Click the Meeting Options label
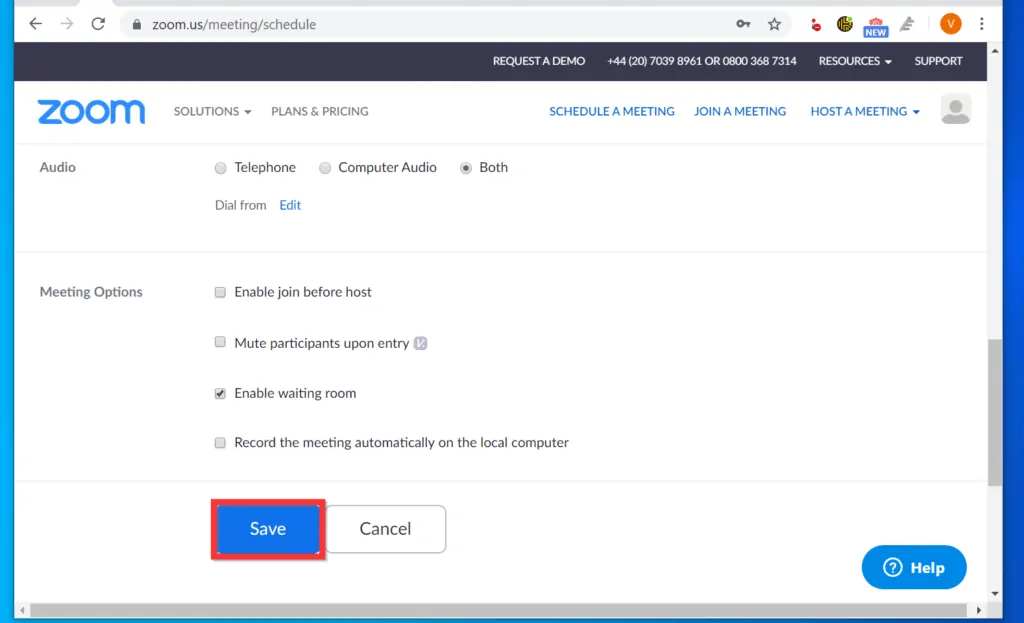Screen dimensions: 1024x623 pyautogui.click(x=91, y=292)
